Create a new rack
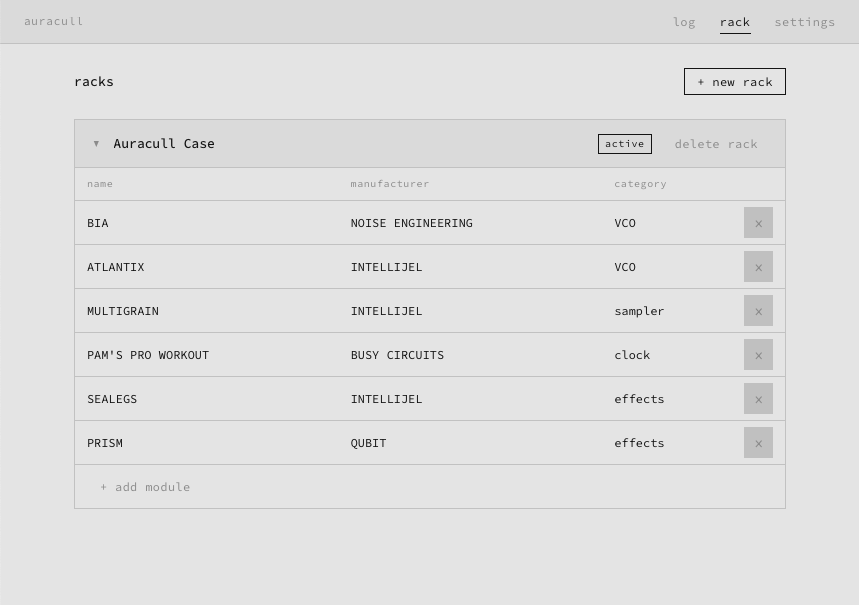 point(734,82)
